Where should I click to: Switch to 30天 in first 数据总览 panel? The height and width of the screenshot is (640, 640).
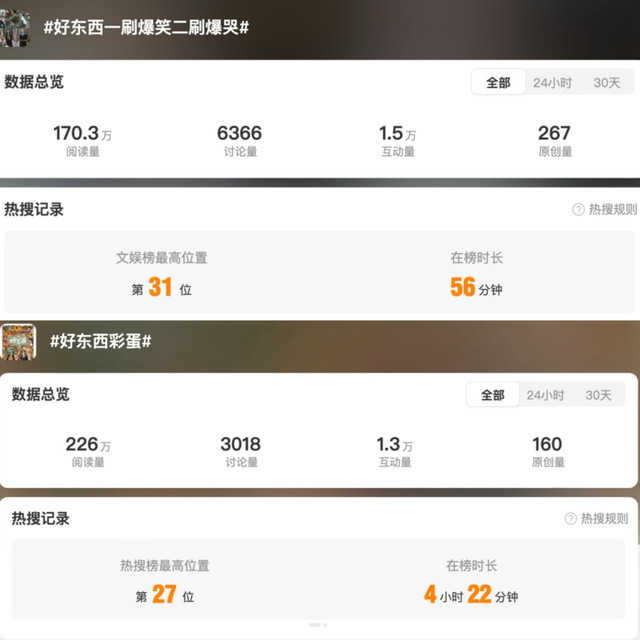coord(607,83)
